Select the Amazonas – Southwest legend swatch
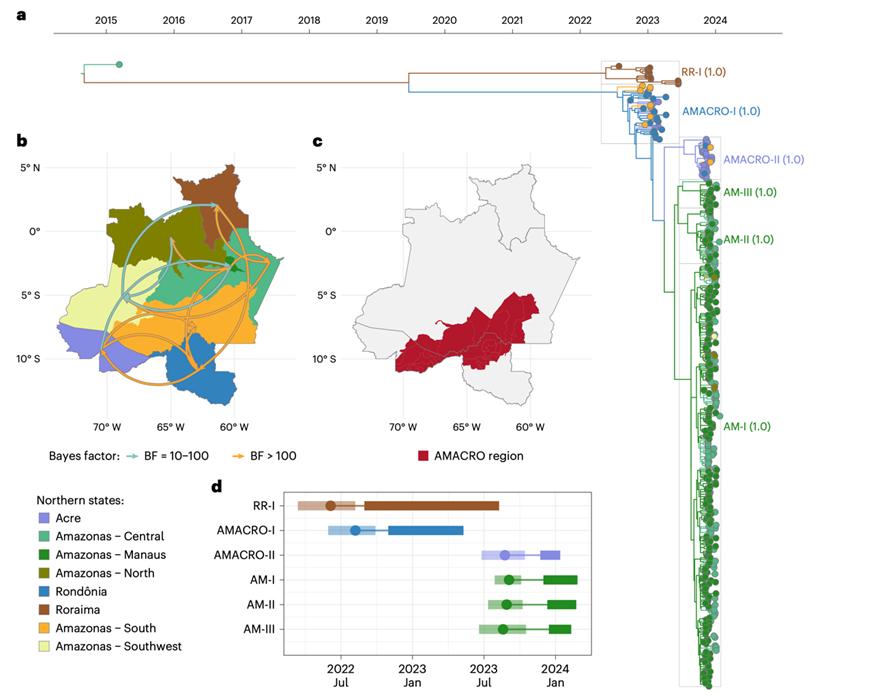886x698 pixels. coord(43,646)
